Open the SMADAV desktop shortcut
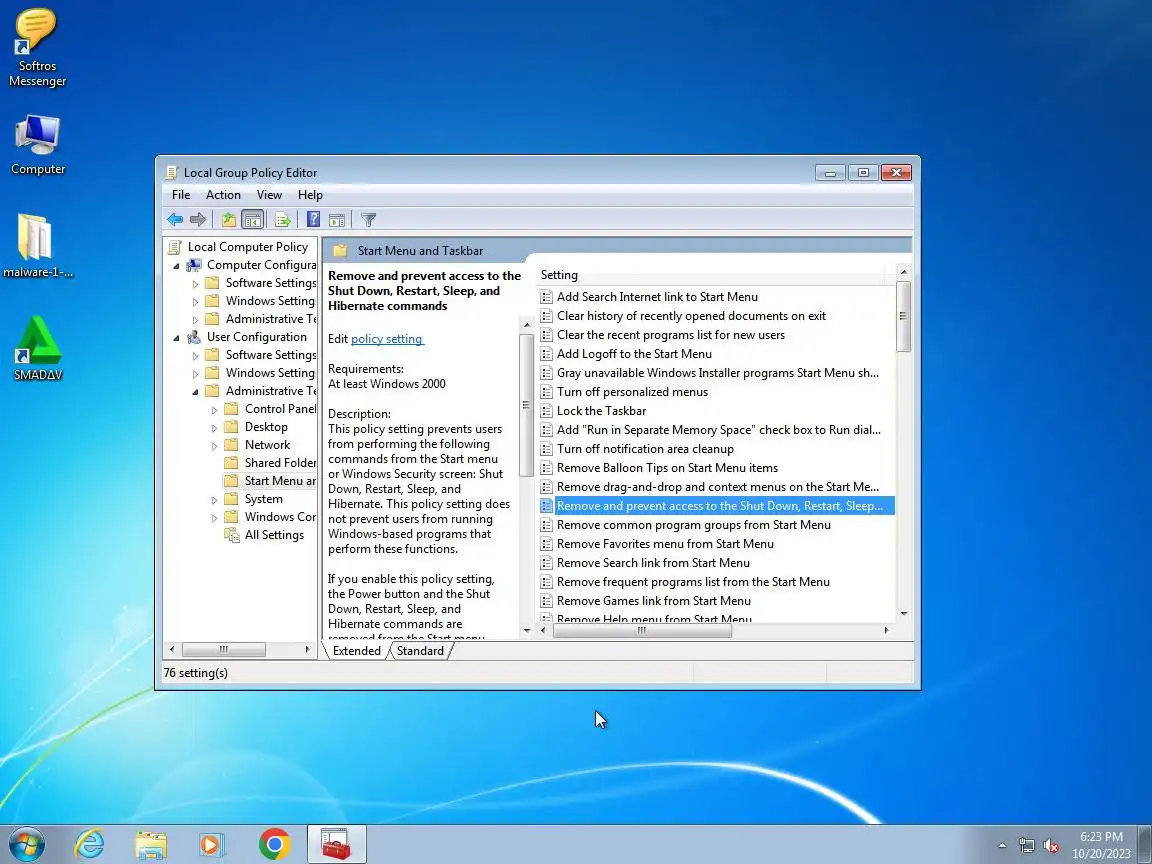1152x864 pixels. coord(37,348)
